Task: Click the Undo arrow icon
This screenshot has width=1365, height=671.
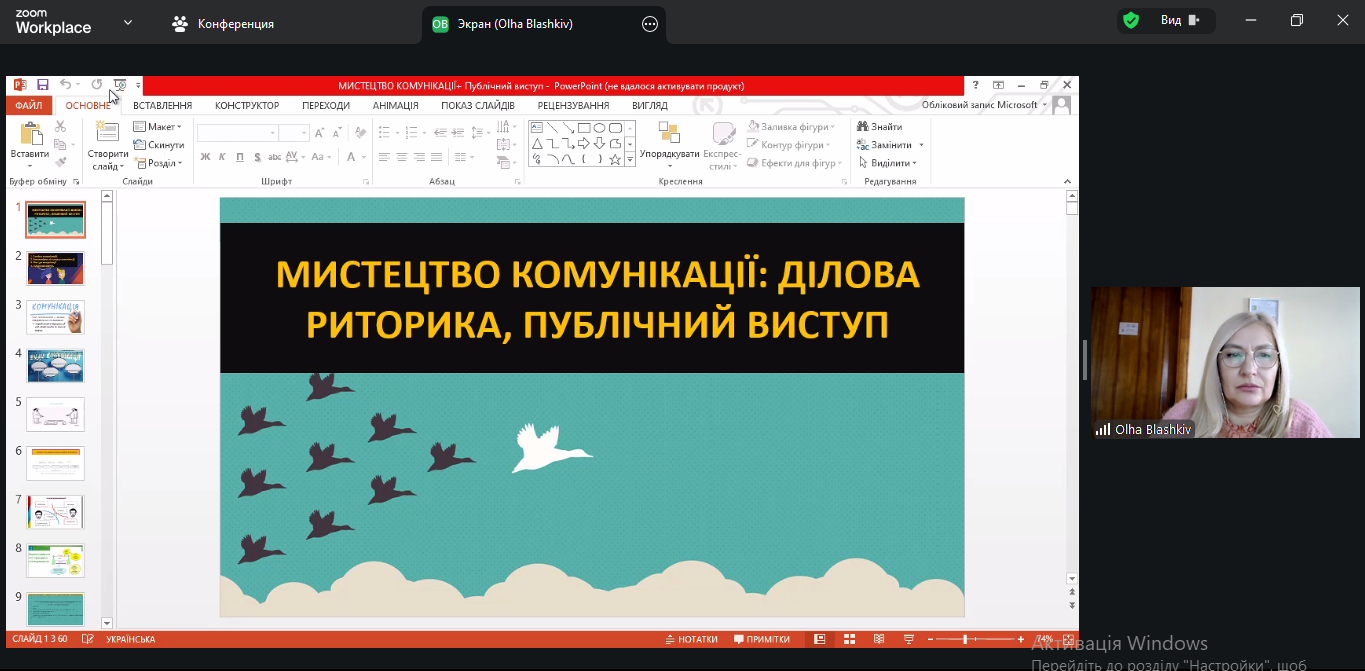Action: pos(65,85)
